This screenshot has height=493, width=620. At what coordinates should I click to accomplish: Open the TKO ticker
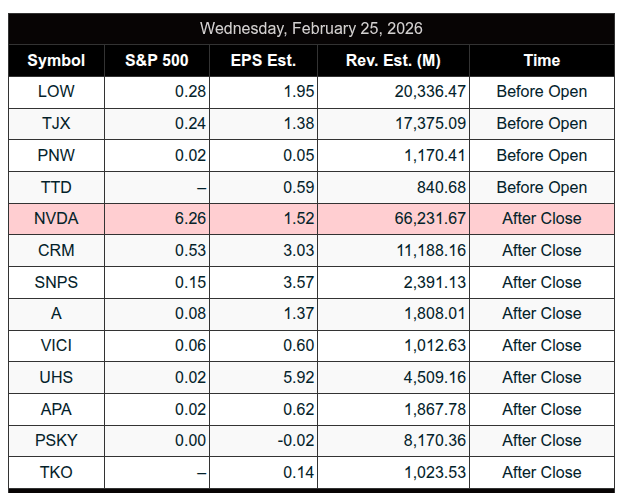(x=56, y=472)
